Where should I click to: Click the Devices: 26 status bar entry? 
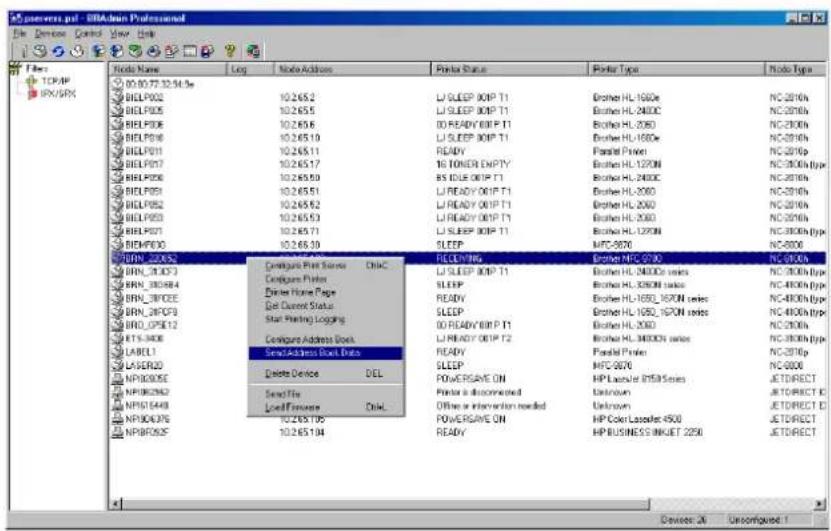tap(684, 520)
